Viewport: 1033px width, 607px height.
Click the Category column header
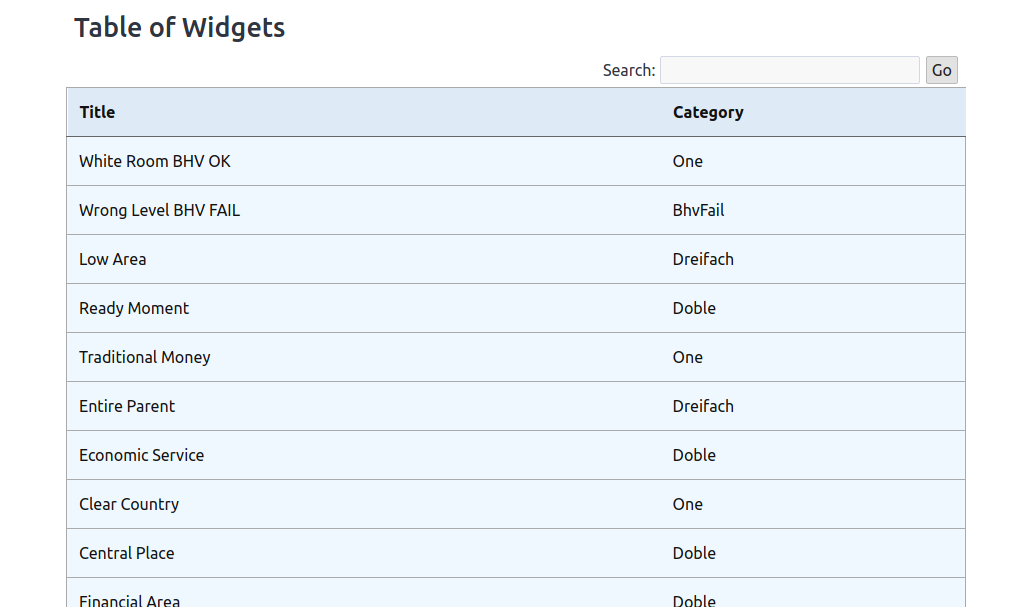708,112
